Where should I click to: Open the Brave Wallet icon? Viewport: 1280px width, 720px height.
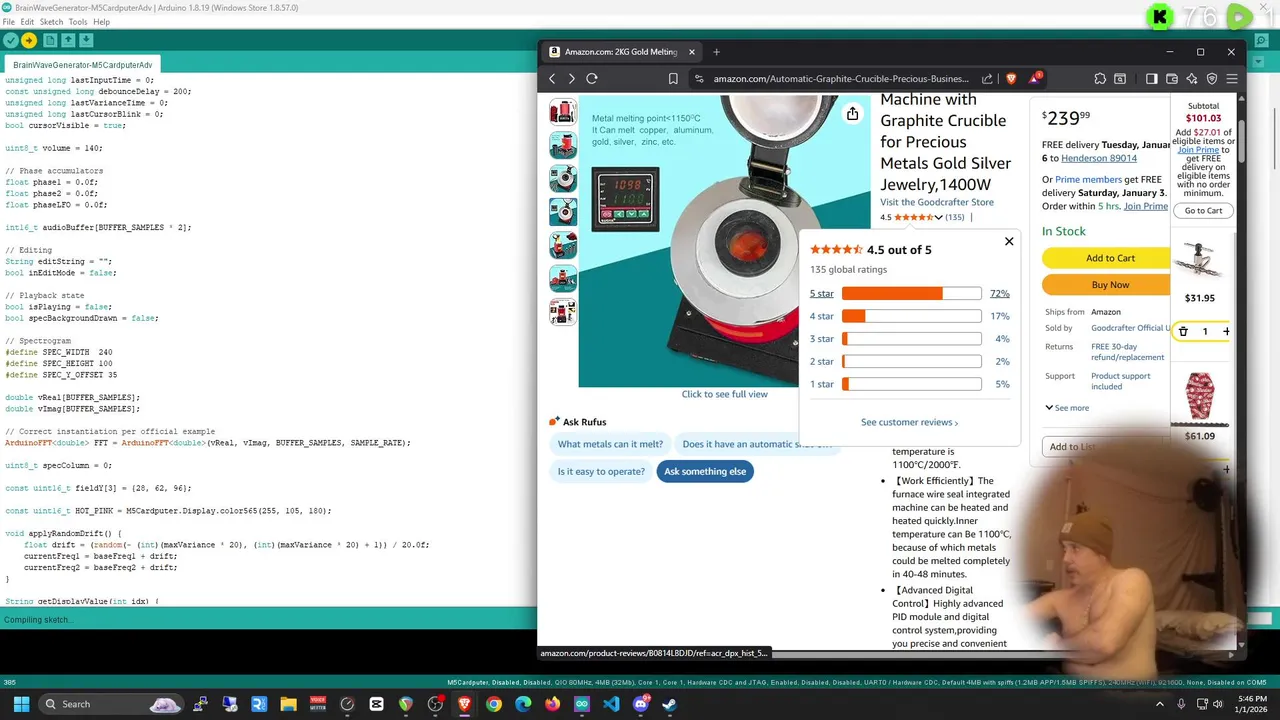pyautogui.click(x=1172, y=79)
